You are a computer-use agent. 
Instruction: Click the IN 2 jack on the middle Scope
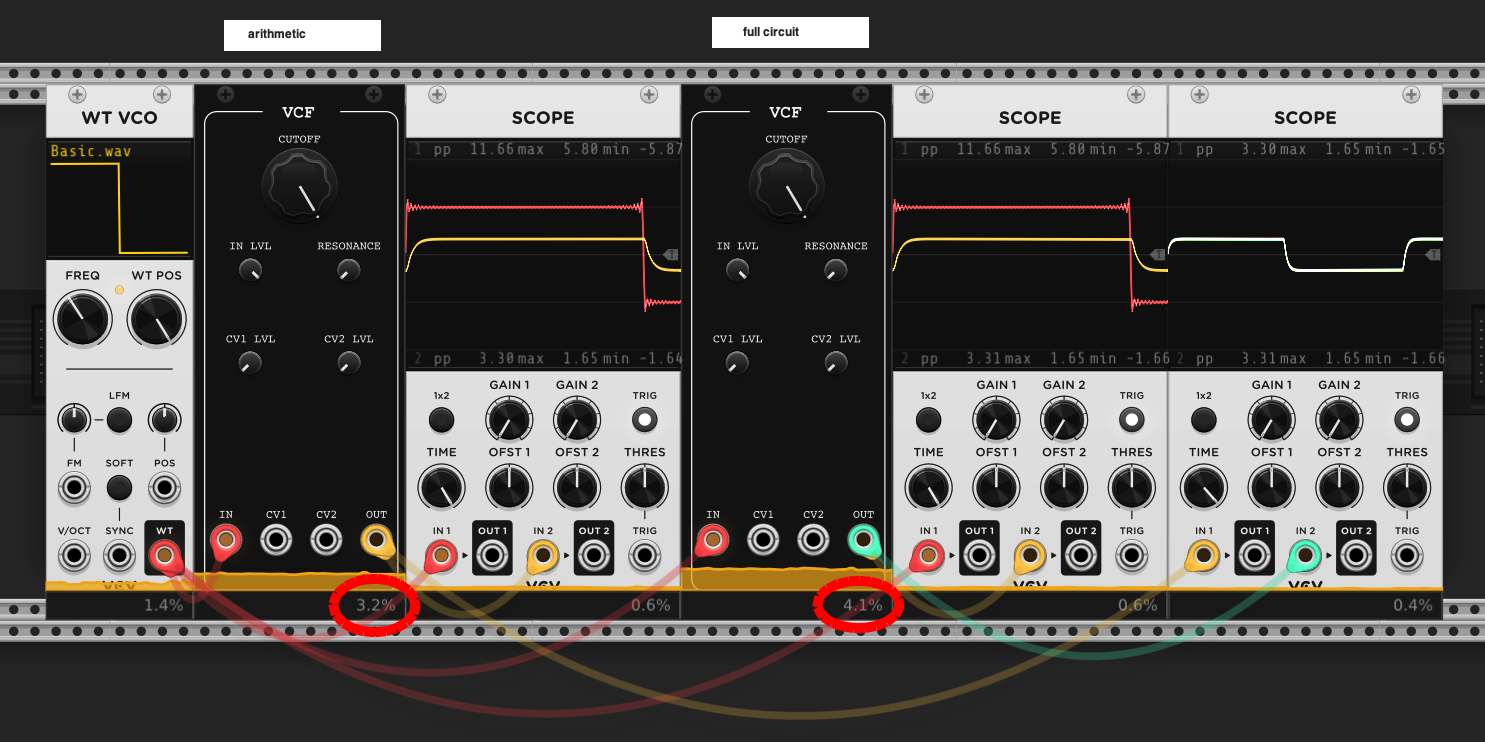click(1030, 555)
